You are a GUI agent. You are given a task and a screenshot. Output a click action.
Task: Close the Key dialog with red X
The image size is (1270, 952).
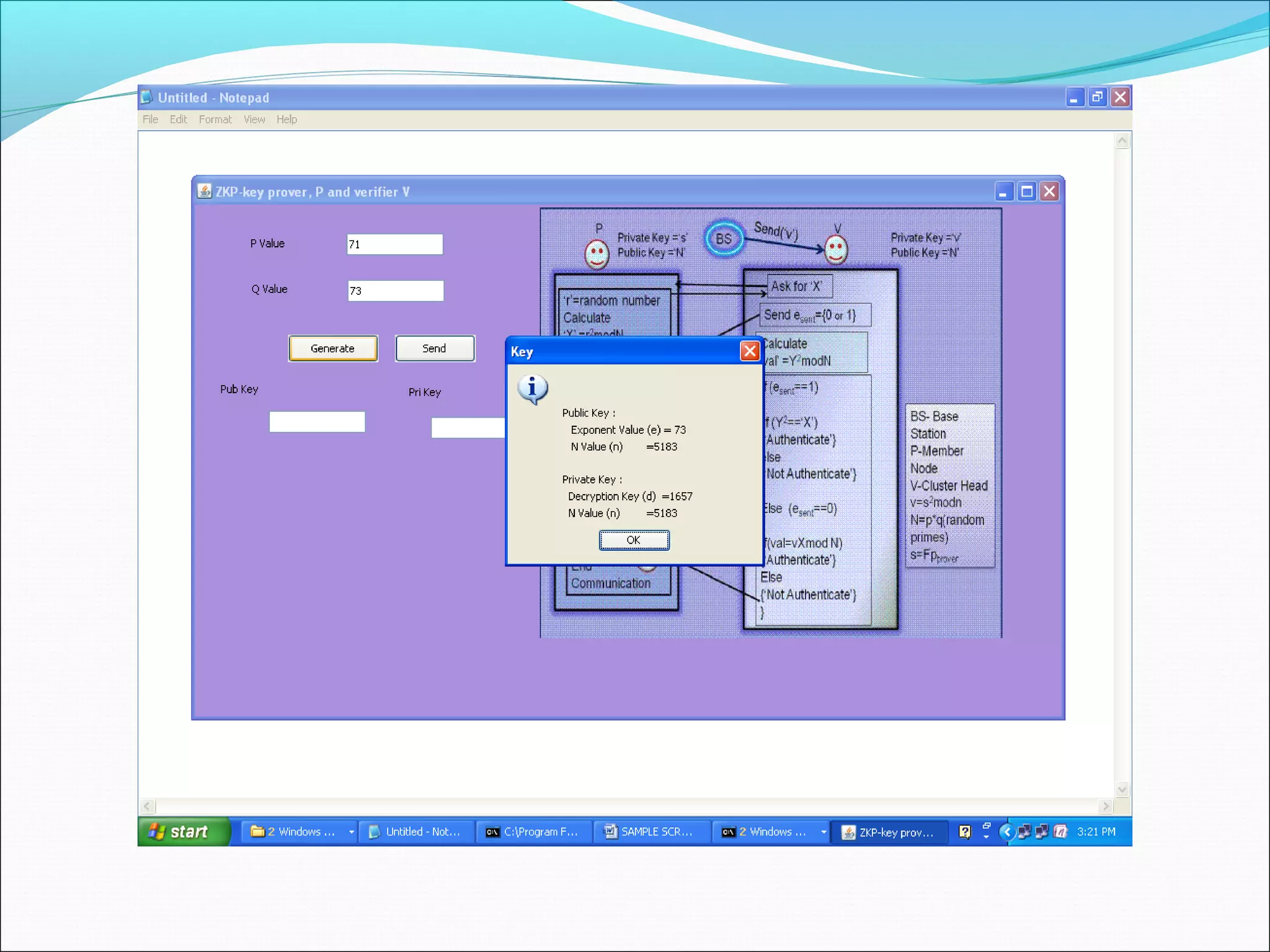point(750,351)
